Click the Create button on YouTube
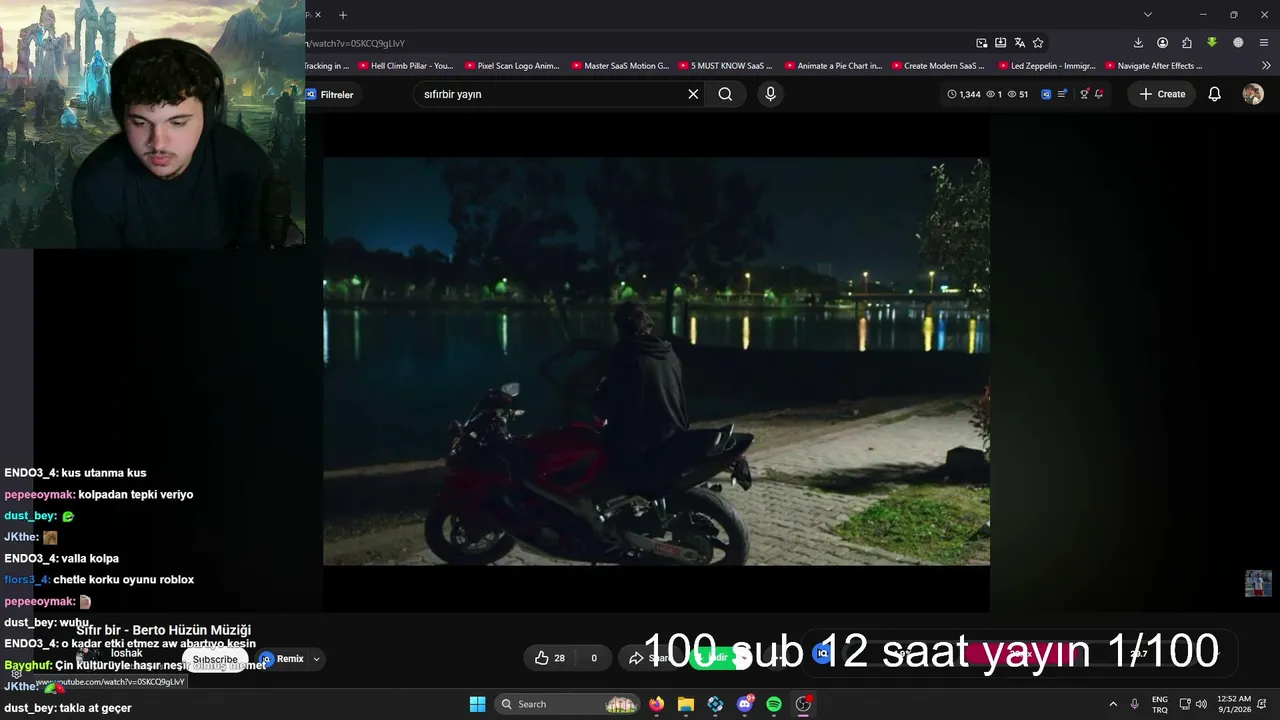Viewport: 1280px width, 720px height. tap(1162, 94)
